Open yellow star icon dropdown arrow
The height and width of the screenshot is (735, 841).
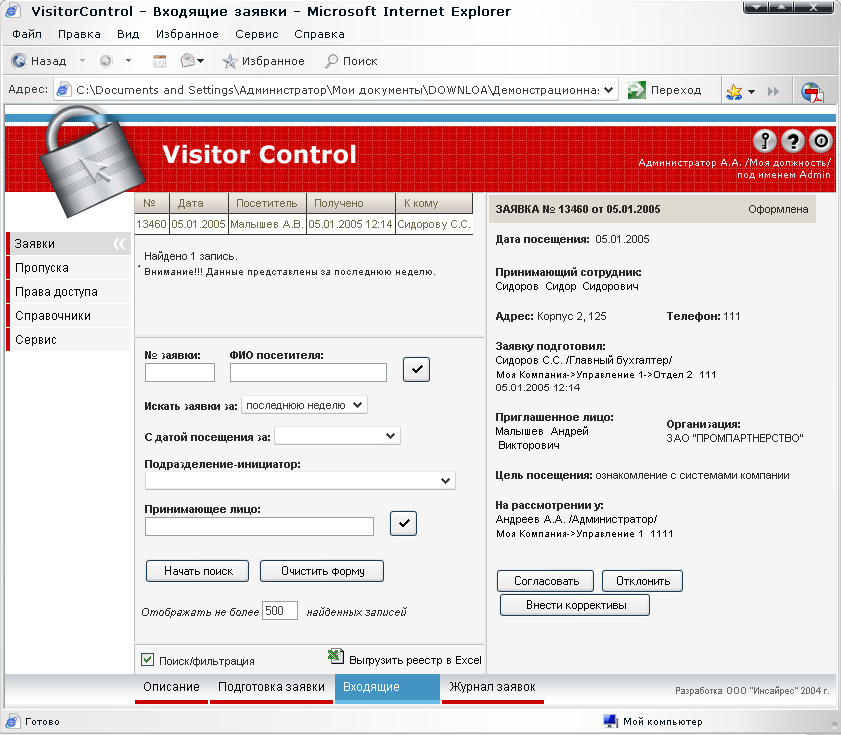point(751,92)
